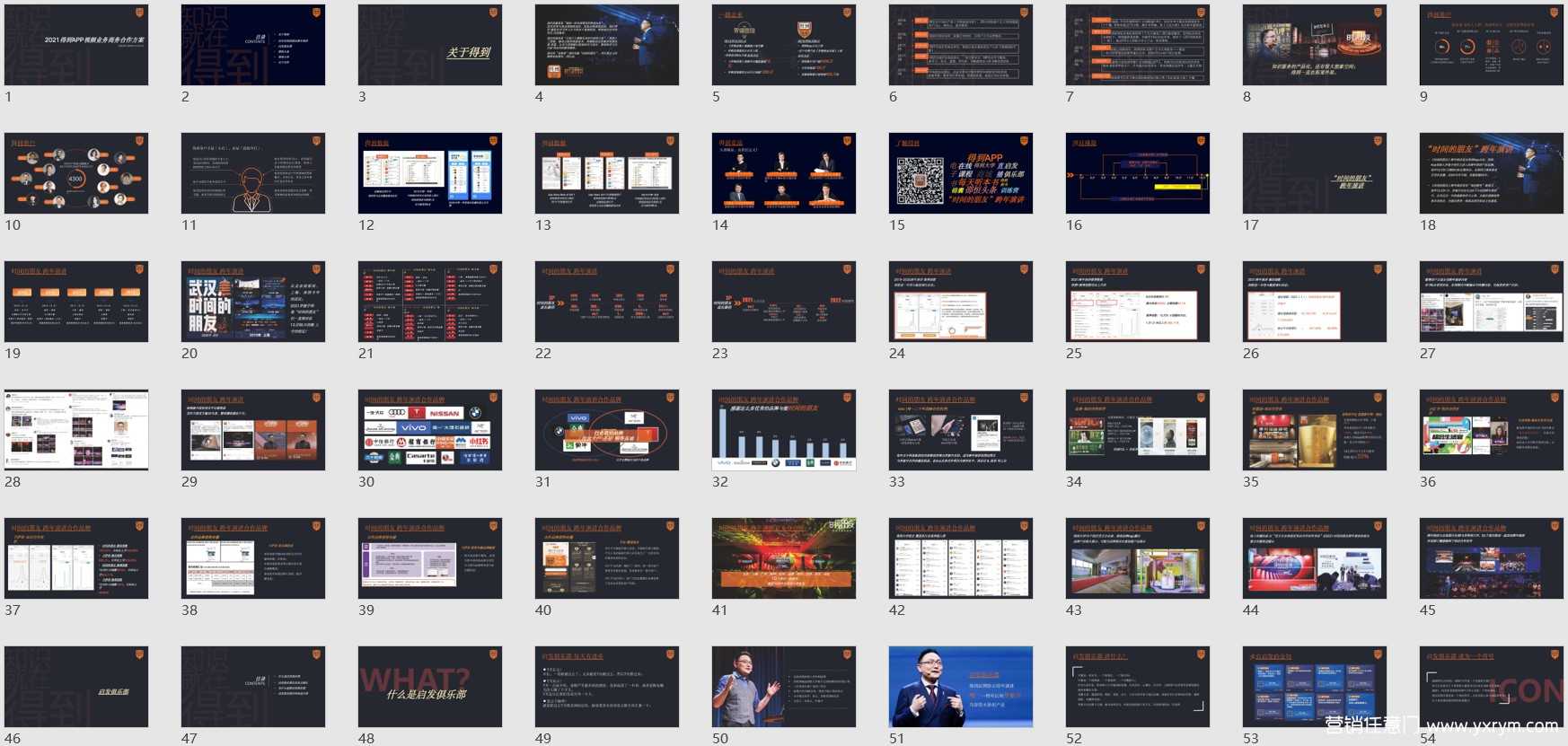This screenshot has width=1568, height=746.
Task: Open slide 20 with '武汉时间的朋友' text
Action: point(253,302)
